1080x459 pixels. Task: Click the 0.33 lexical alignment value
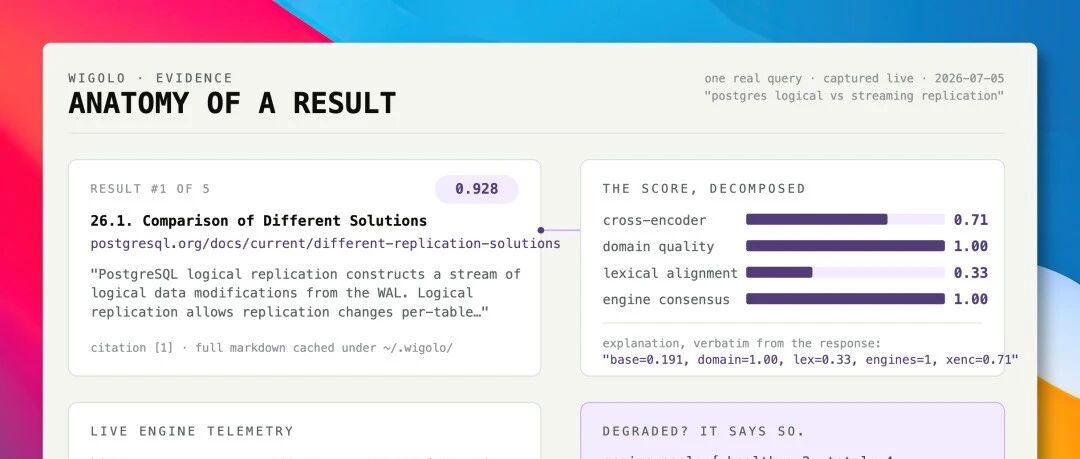point(971,273)
